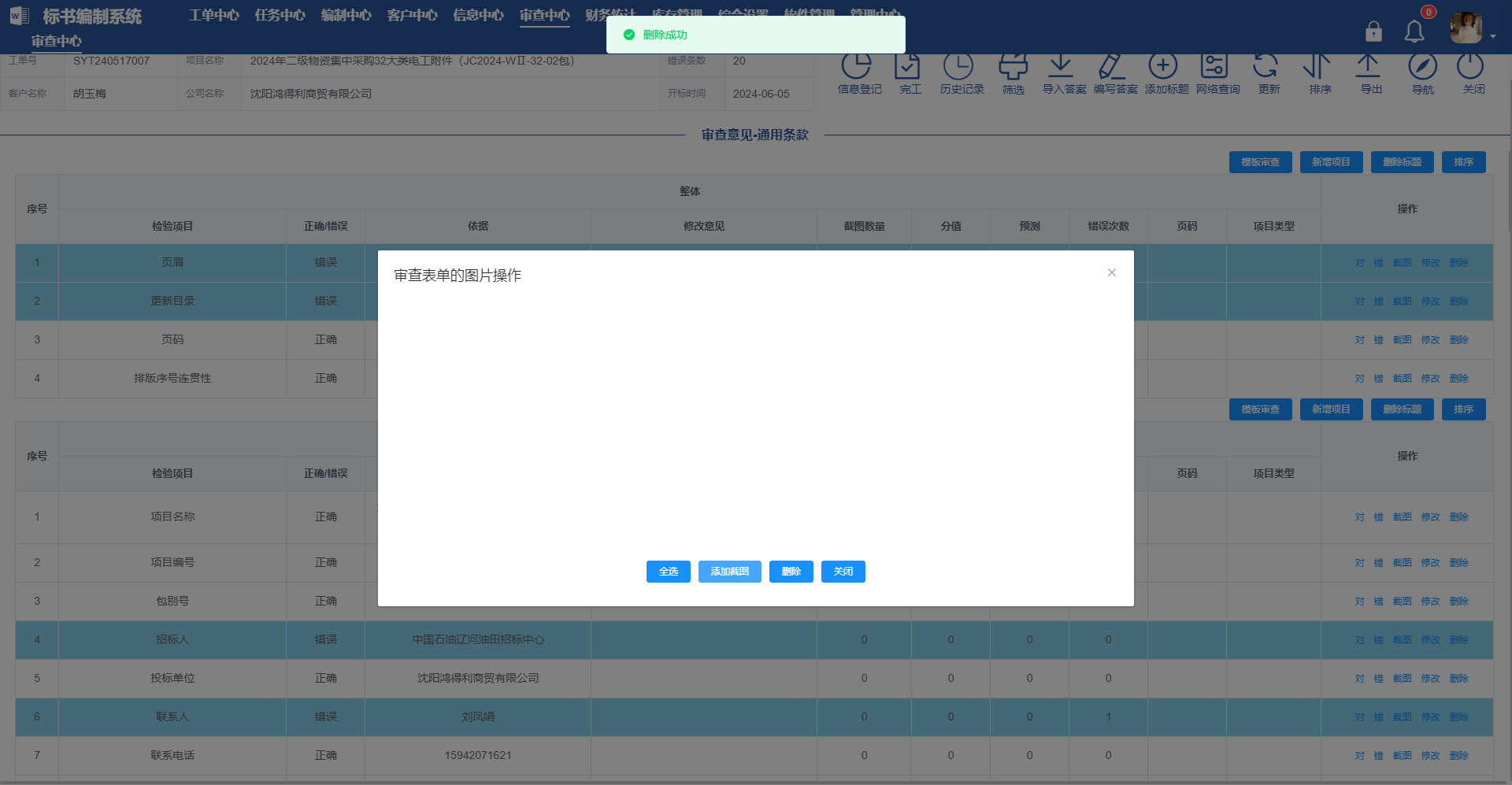Click the 截图 link in the 联系人 row

1403,717
